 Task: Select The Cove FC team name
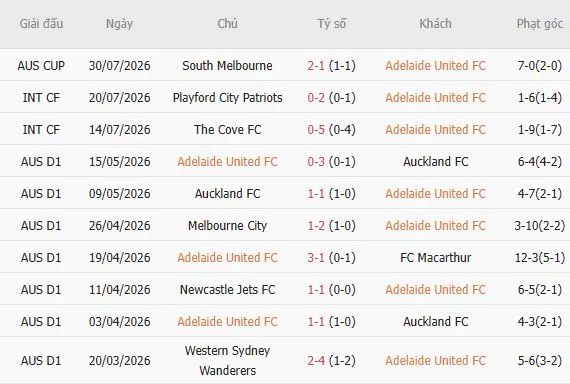click(227, 130)
